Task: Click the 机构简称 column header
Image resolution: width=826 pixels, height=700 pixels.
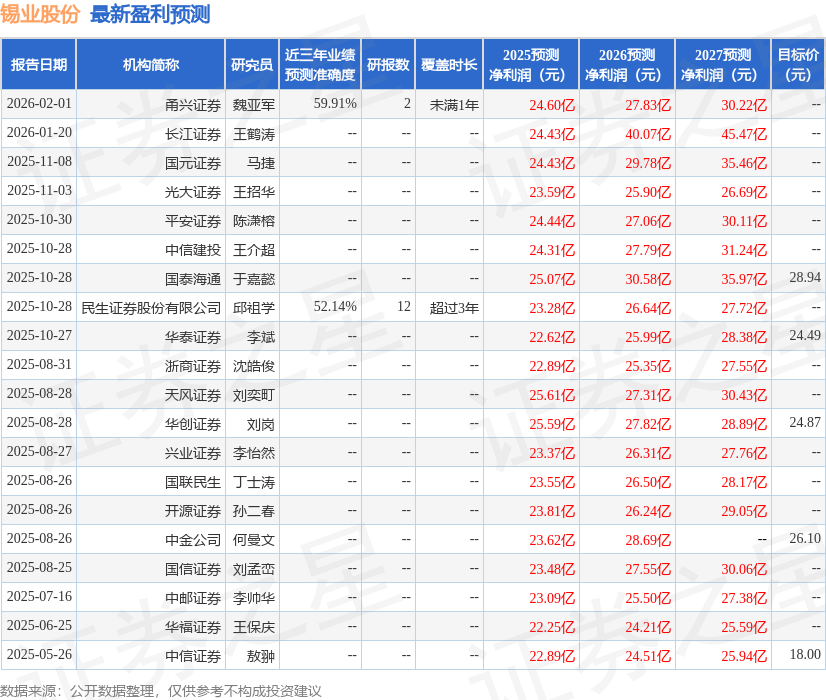Action: 151,65
